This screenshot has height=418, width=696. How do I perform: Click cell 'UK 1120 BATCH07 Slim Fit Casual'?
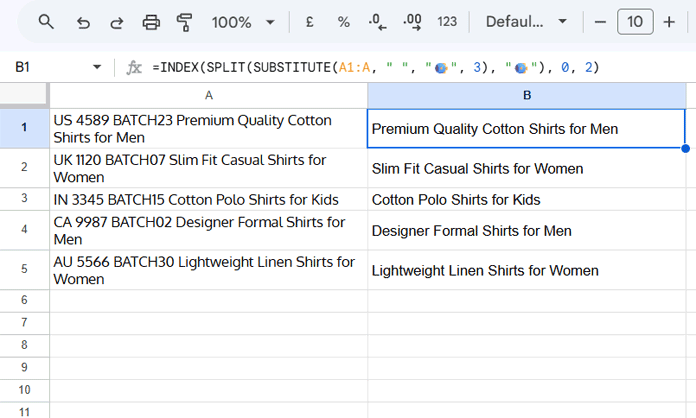pyautogui.click(x=209, y=168)
